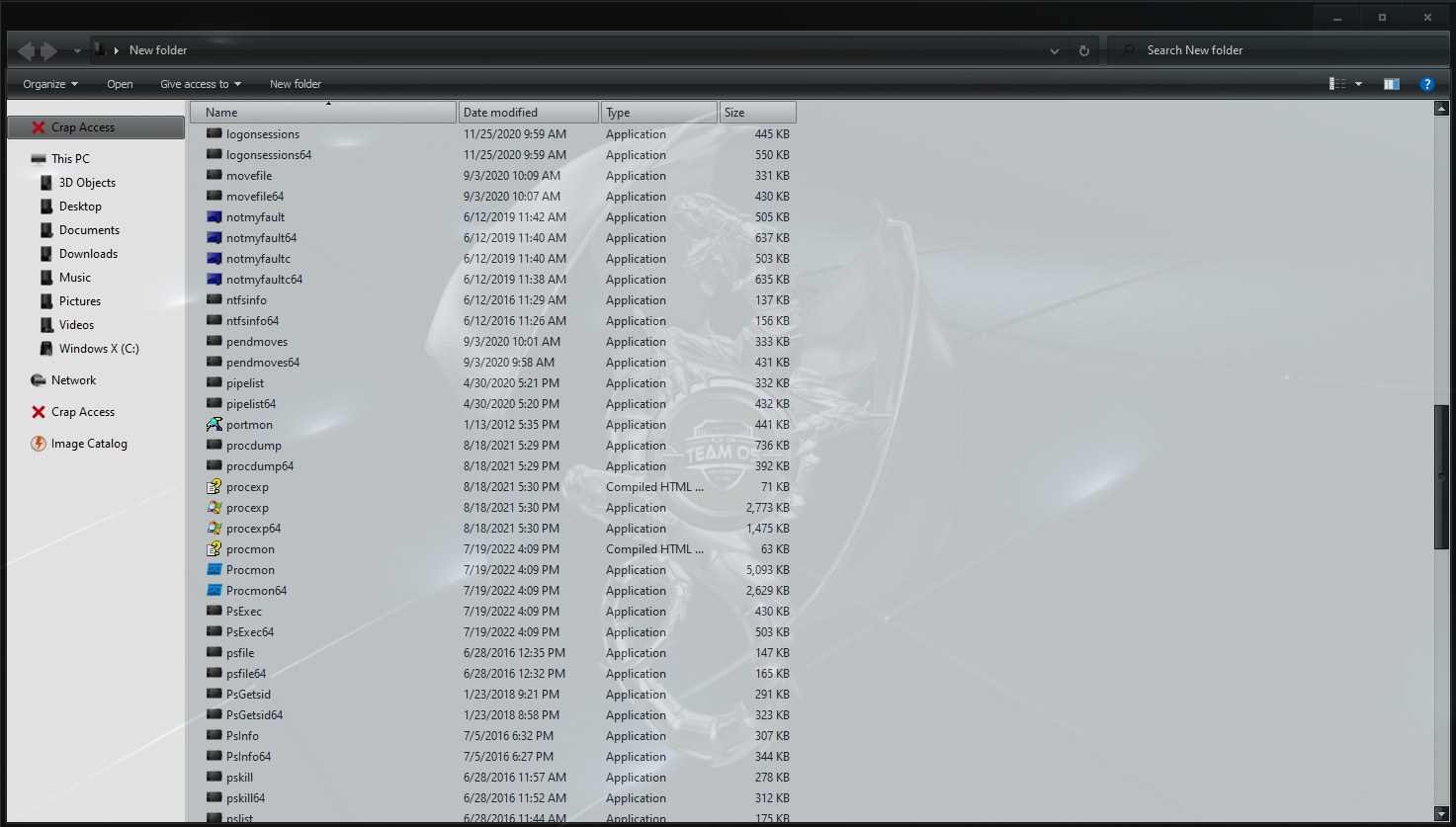Open the view options dropdown arrow
The height and width of the screenshot is (827, 1456).
click(1358, 84)
